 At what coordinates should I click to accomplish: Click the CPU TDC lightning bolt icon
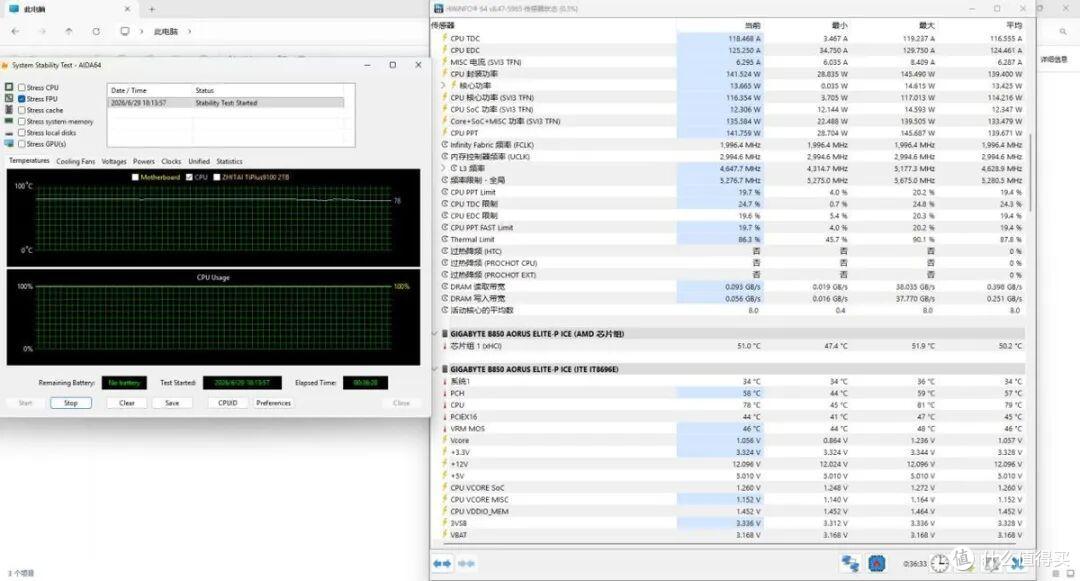(445, 38)
